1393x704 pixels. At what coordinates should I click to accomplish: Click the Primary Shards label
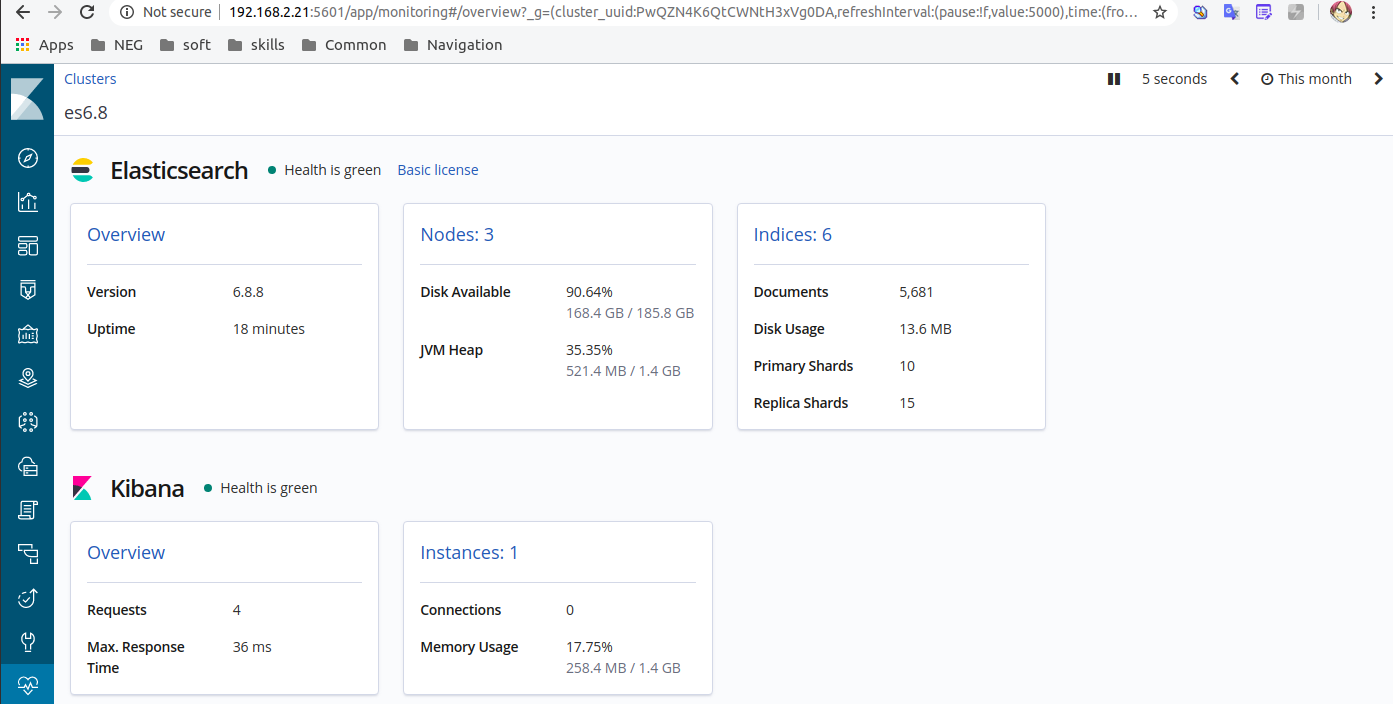tap(803, 366)
